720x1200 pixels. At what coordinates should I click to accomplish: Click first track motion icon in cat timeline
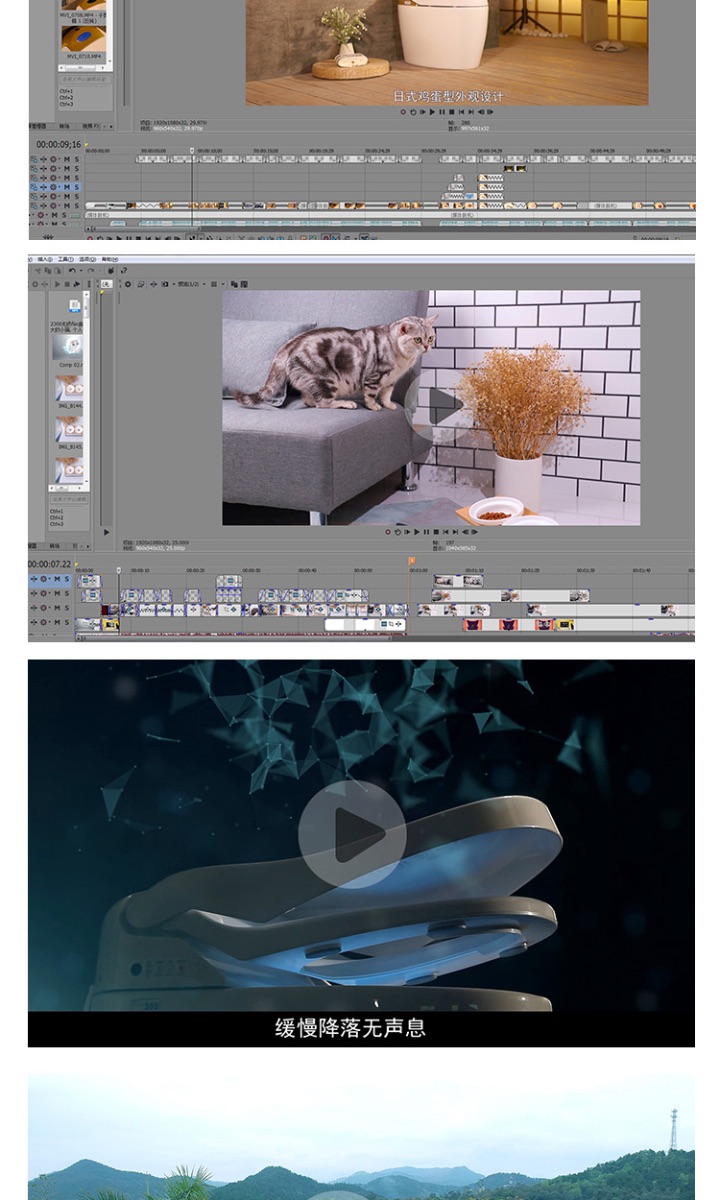point(34,580)
